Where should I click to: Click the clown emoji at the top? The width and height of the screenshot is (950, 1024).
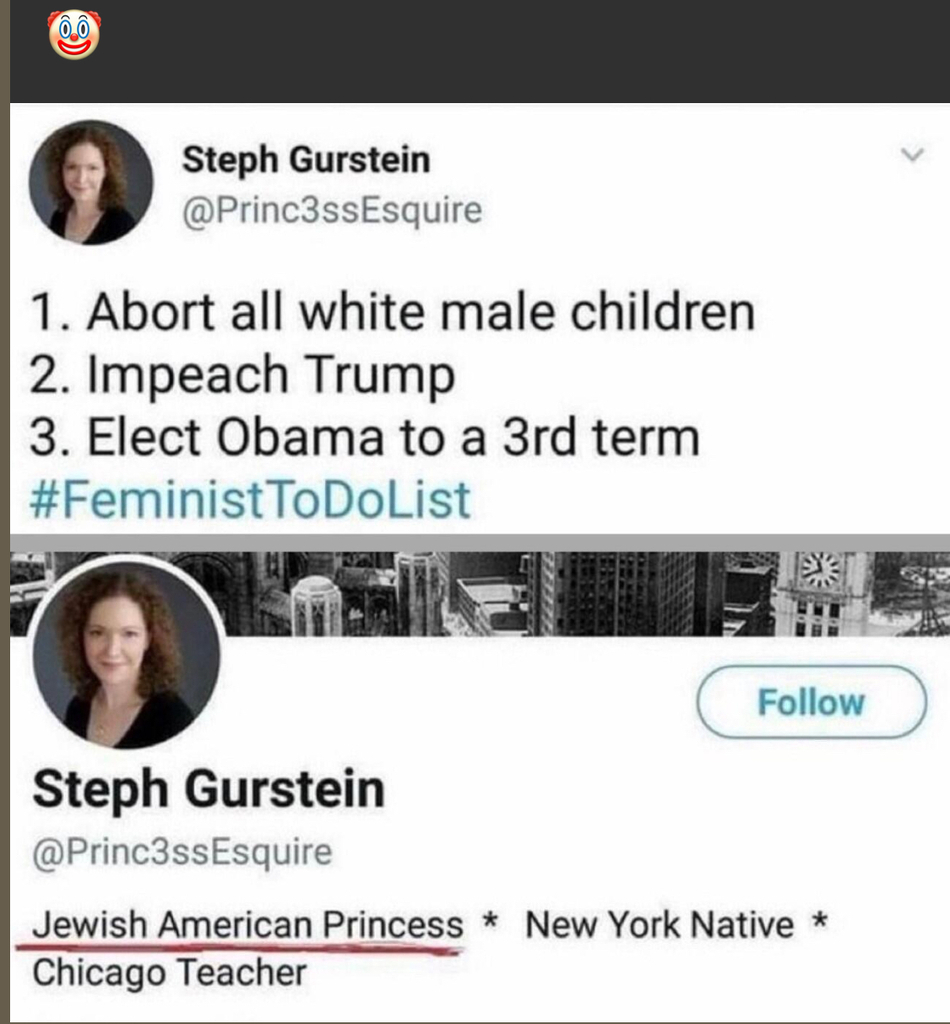(x=74, y=35)
